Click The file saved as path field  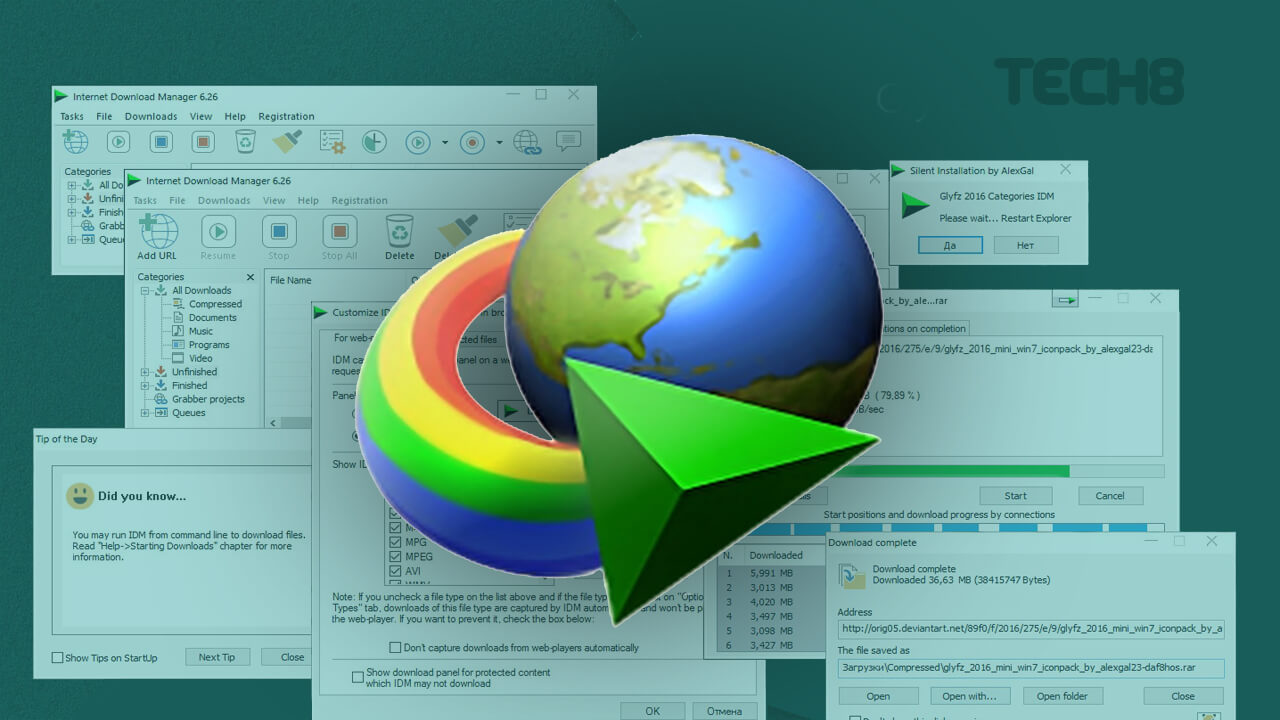[x=1031, y=667]
